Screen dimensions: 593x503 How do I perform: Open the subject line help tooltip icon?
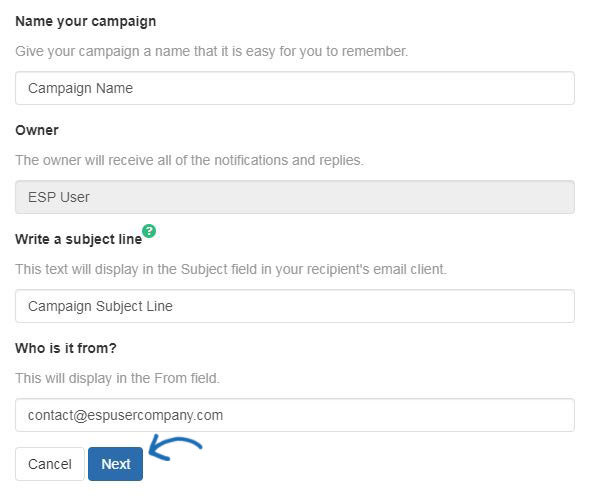[149, 231]
